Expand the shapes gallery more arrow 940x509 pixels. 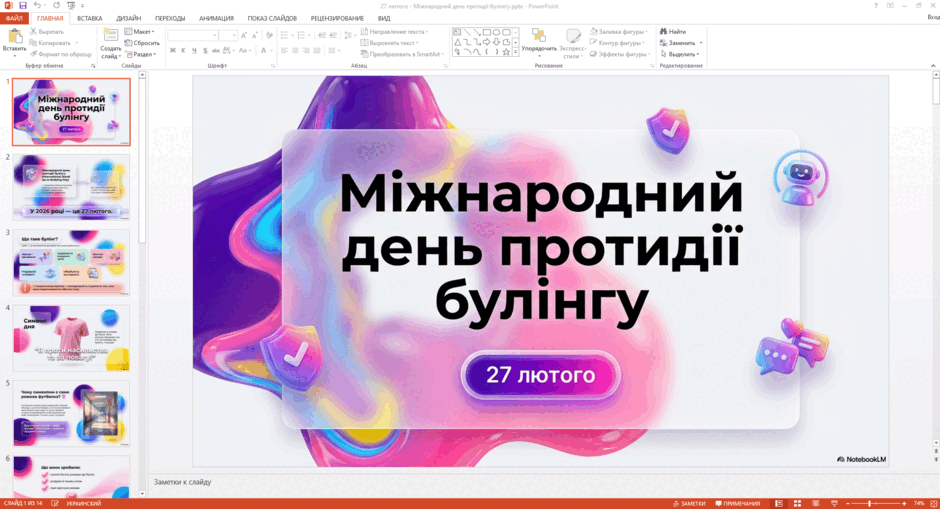click(515, 53)
